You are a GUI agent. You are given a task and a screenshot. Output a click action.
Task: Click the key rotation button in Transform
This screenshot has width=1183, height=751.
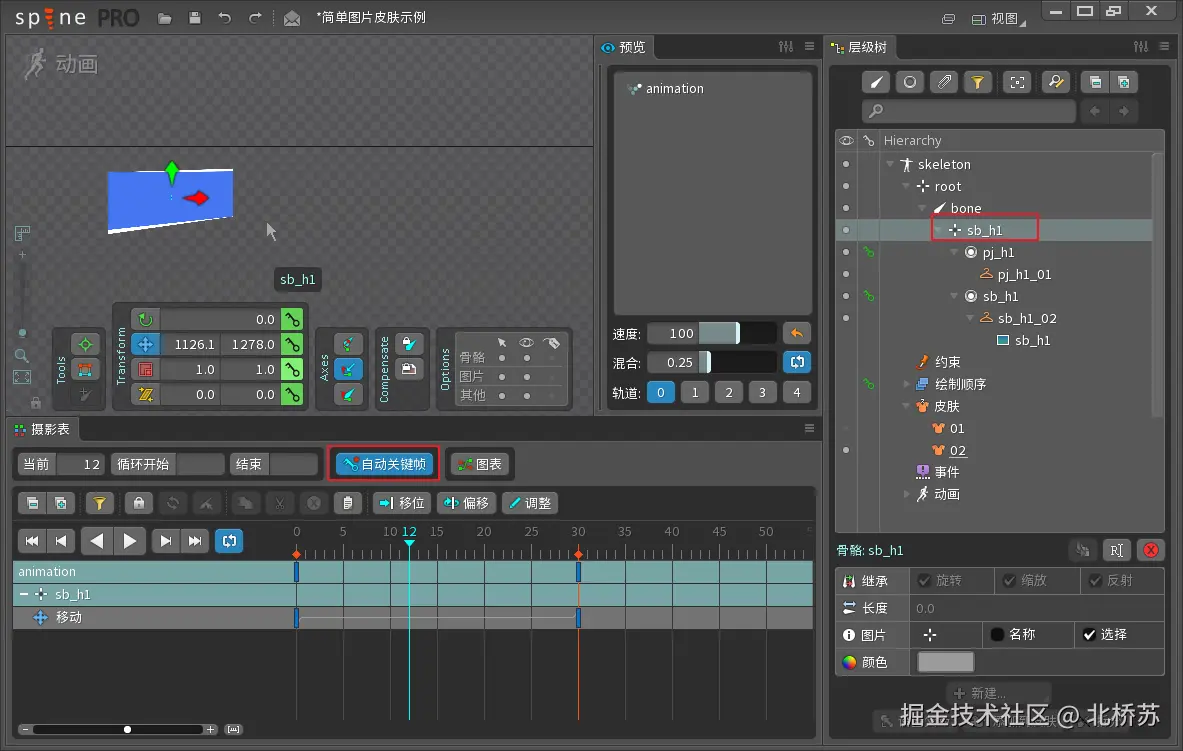point(291,319)
